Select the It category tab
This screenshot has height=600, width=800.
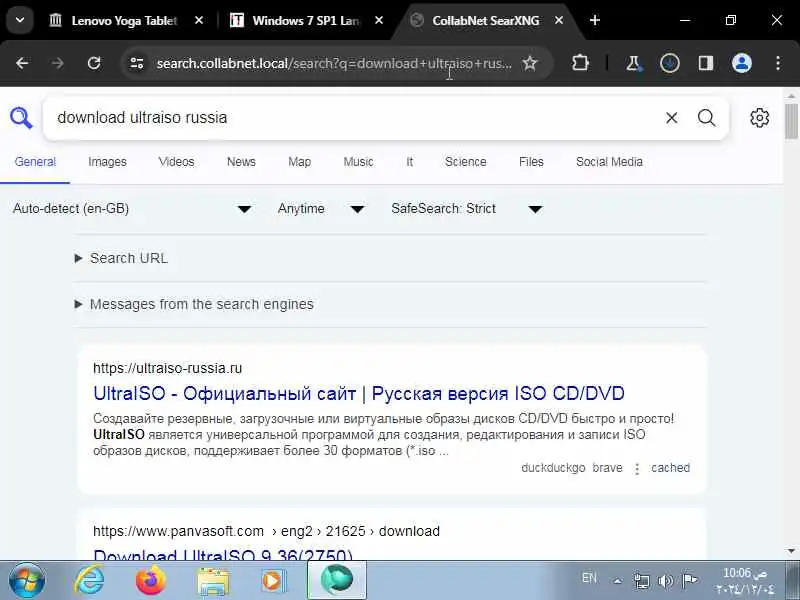pos(409,162)
